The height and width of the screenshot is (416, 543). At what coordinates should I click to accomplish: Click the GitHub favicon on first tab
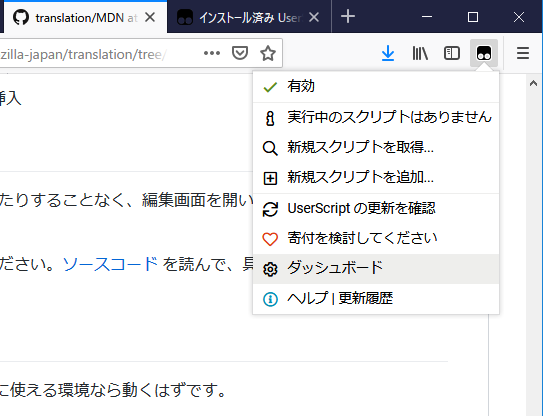pos(21,17)
